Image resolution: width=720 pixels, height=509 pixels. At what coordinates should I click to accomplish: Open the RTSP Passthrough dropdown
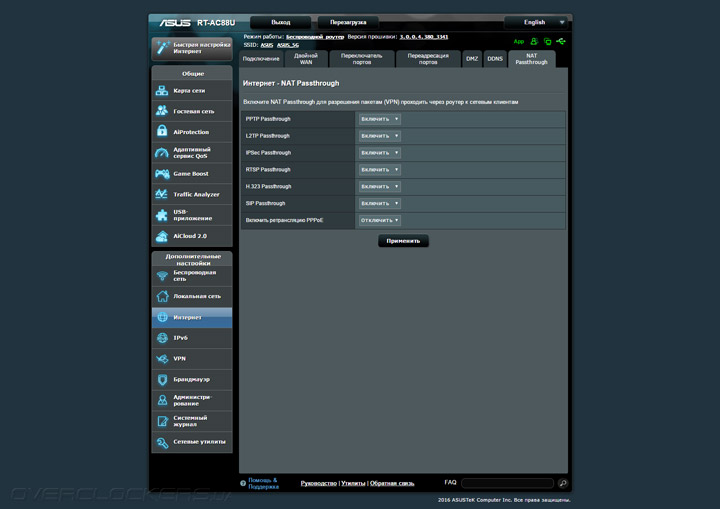coord(380,170)
